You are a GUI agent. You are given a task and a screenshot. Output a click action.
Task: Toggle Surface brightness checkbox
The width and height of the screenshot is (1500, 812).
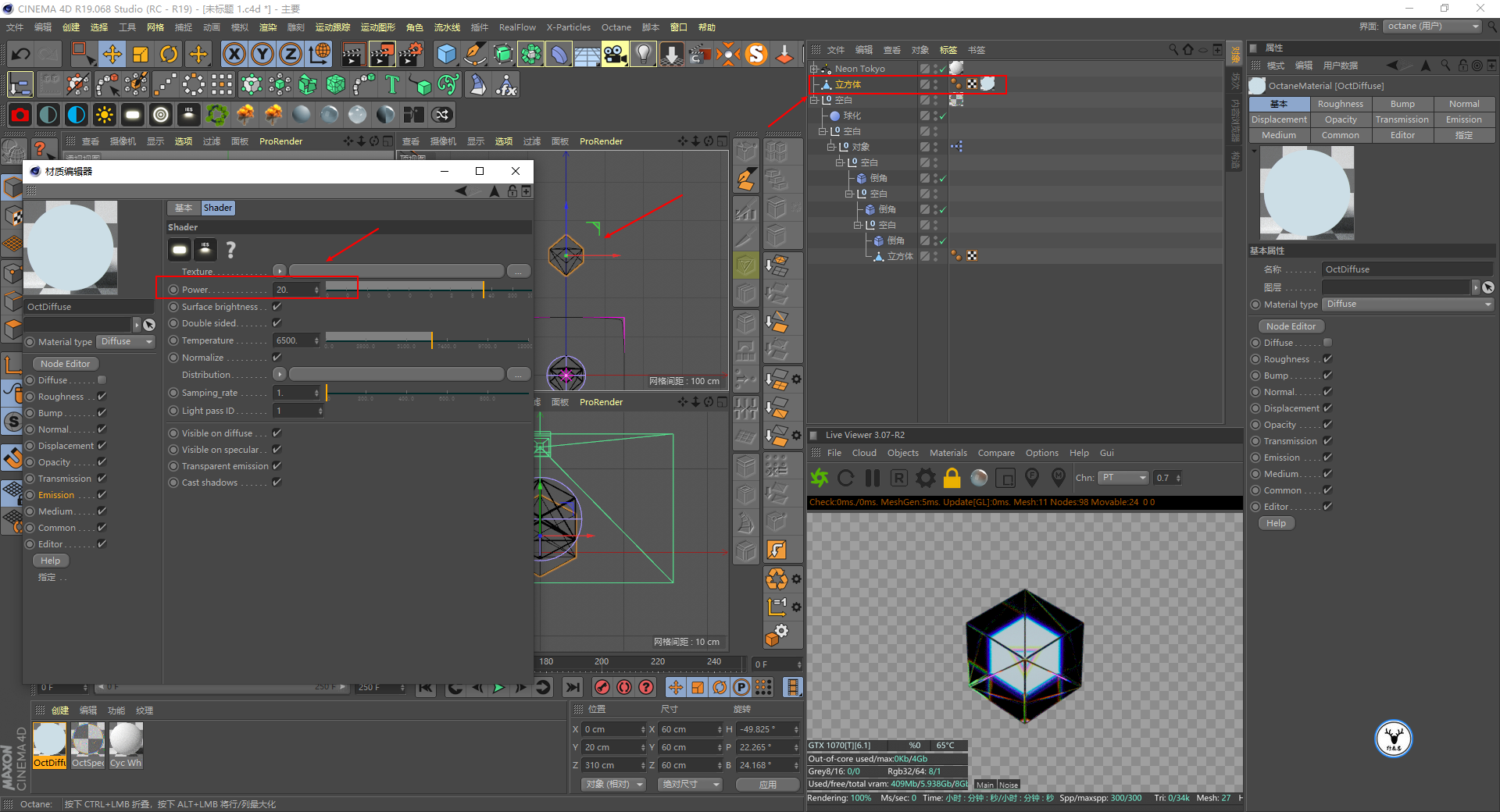click(x=277, y=307)
